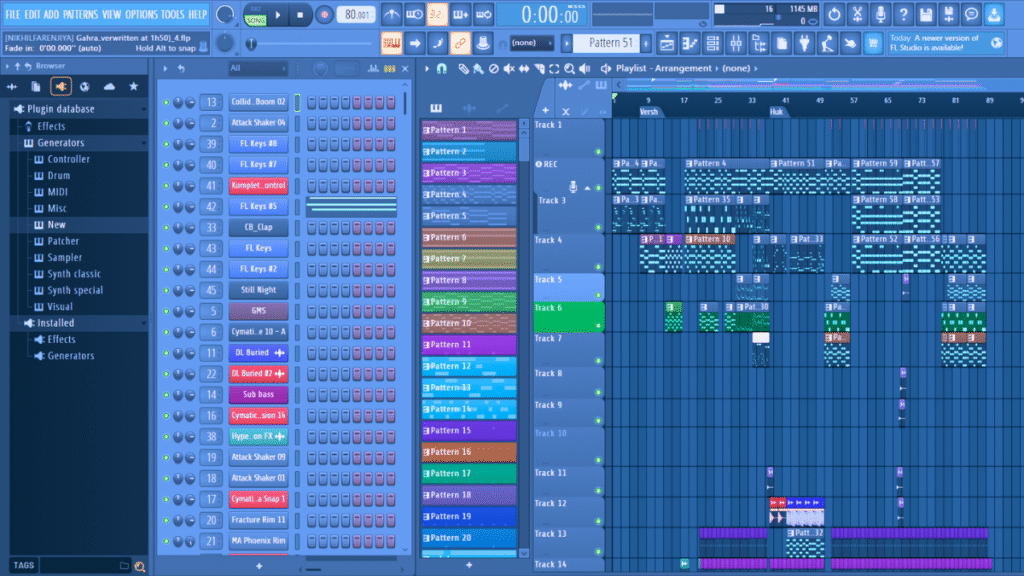Image resolution: width=1024 pixels, height=576 pixels.
Task: Open the channel filter All dropdown
Action: pyautogui.click(x=258, y=69)
